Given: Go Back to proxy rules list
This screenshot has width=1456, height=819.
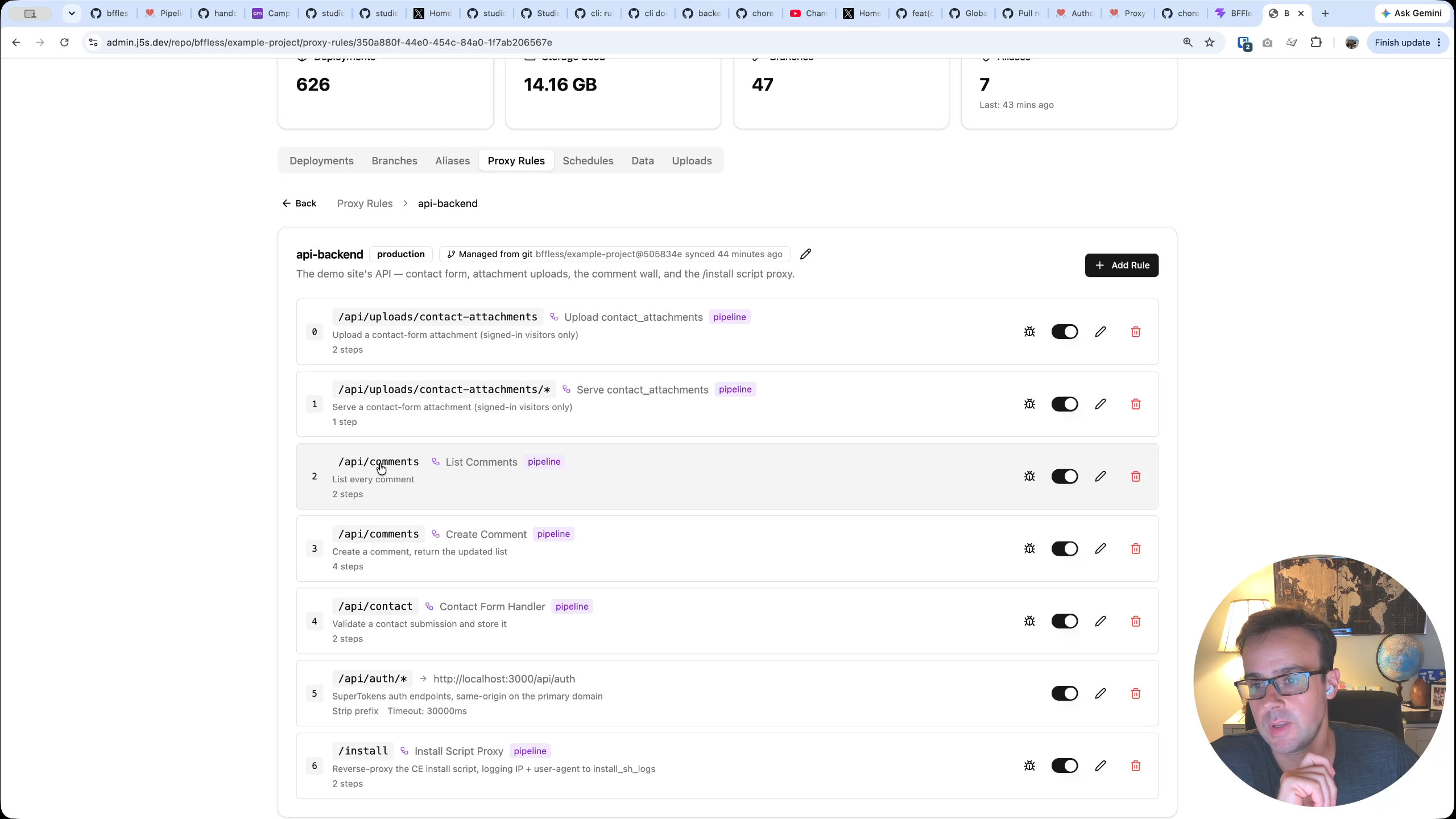Looking at the screenshot, I should click(299, 204).
